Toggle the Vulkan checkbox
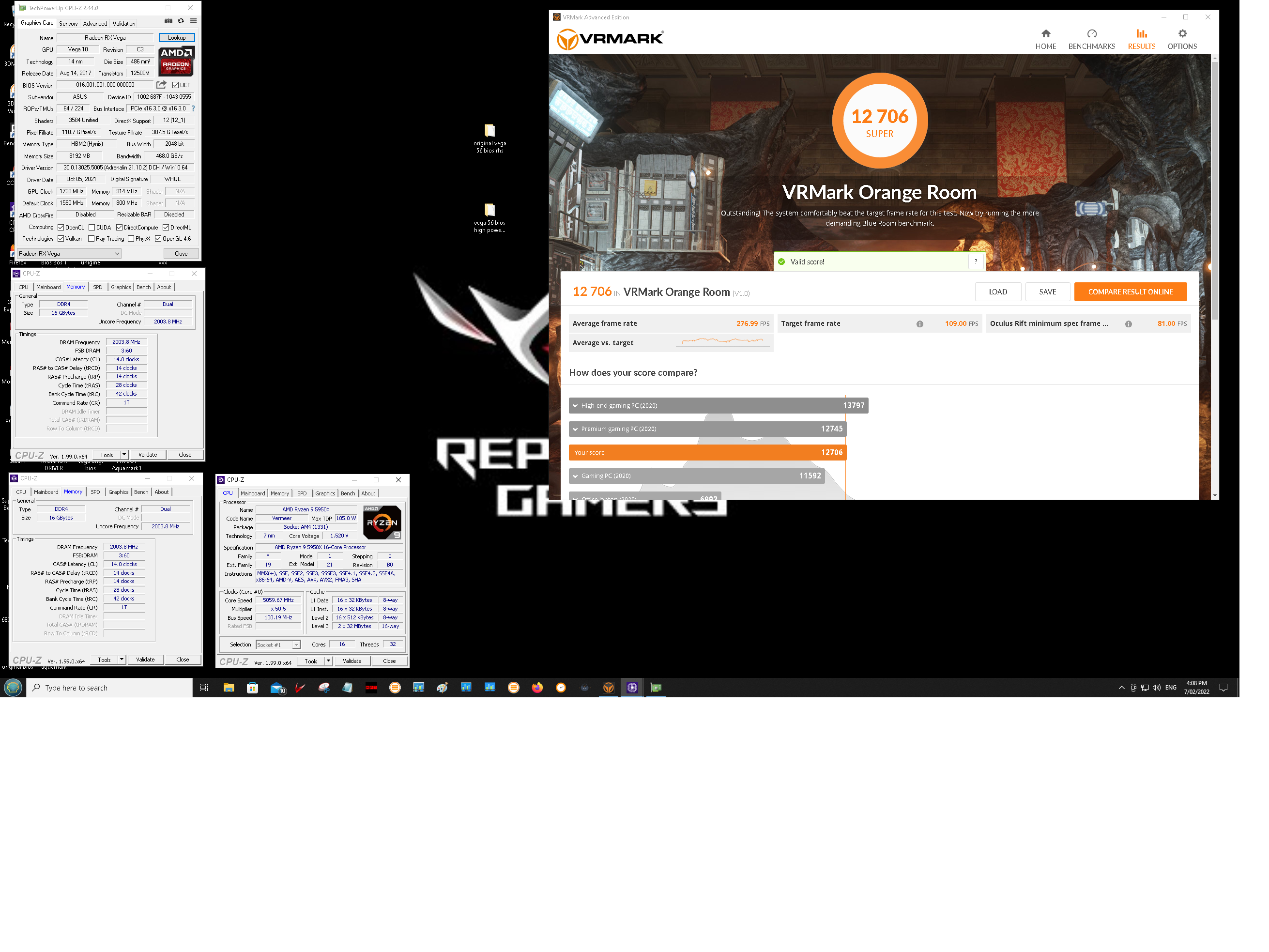The image size is (1269, 952). coord(61,239)
